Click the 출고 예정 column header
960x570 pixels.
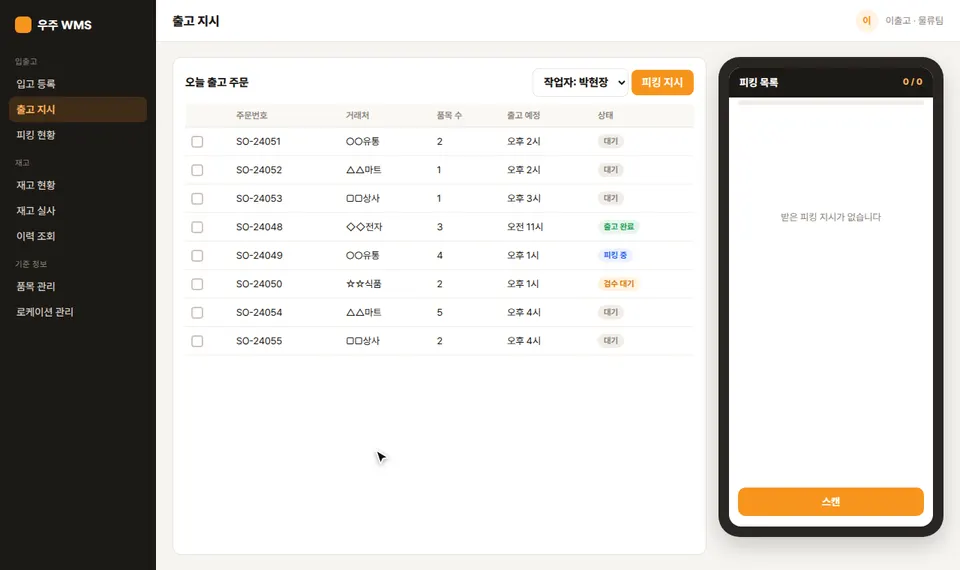[x=523, y=115]
